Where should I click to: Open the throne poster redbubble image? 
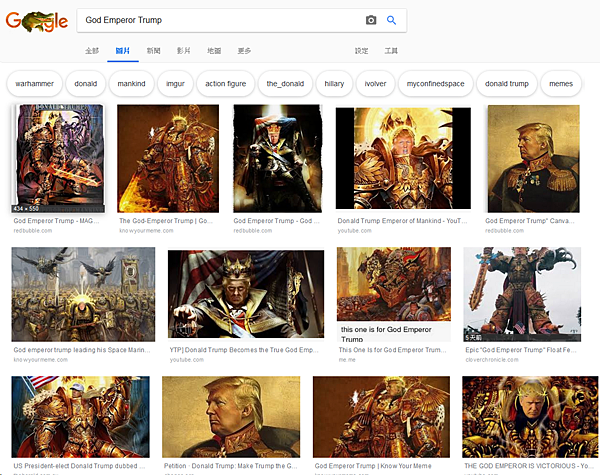[277, 158]
